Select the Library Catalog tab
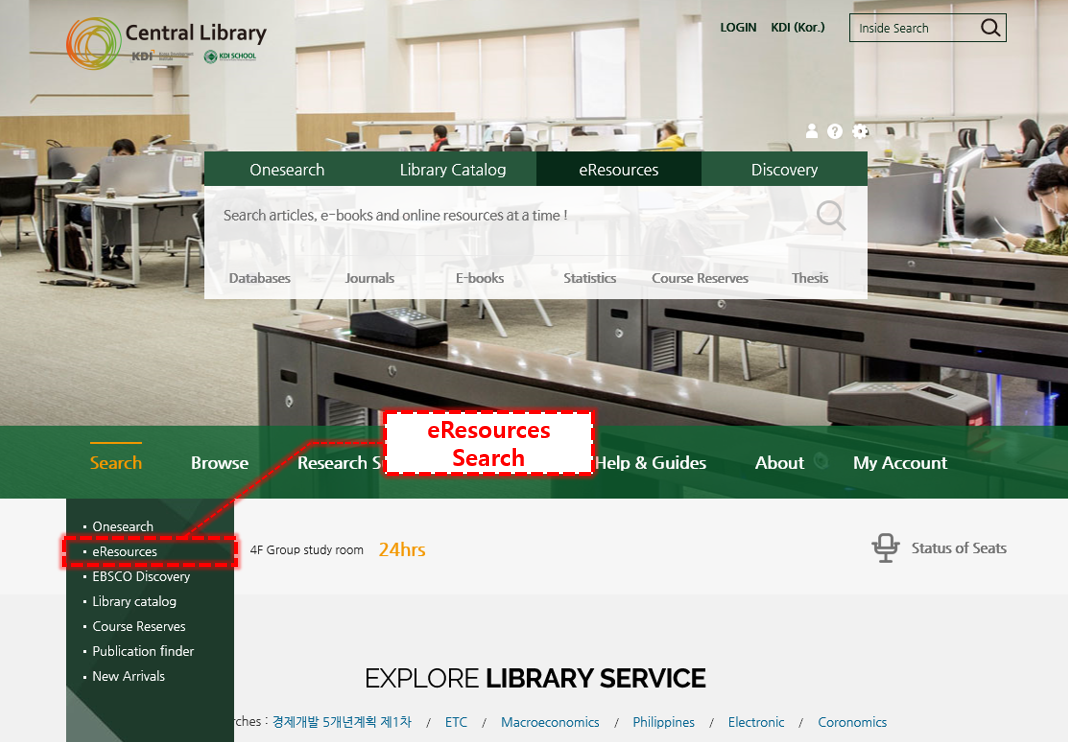 click(452, 170)
